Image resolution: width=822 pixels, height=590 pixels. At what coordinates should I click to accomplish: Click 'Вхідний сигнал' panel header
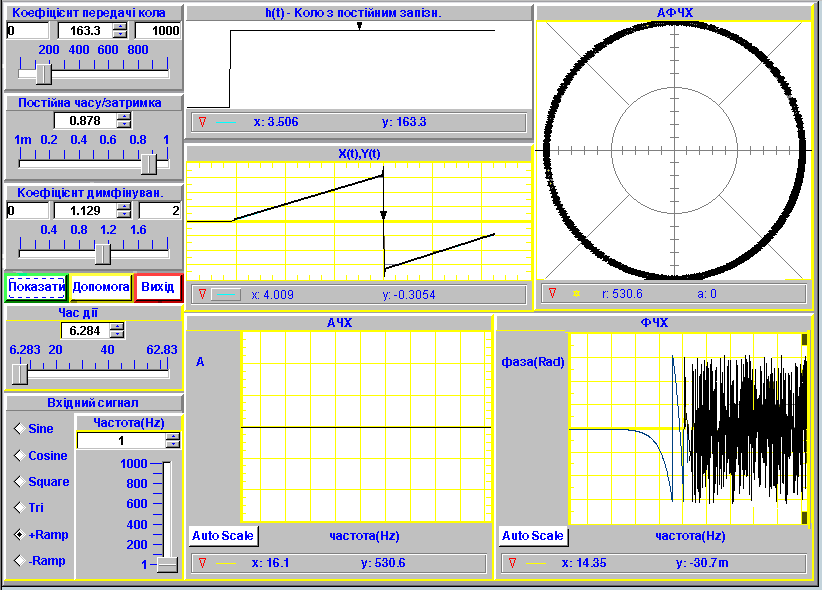coord(93,403)
